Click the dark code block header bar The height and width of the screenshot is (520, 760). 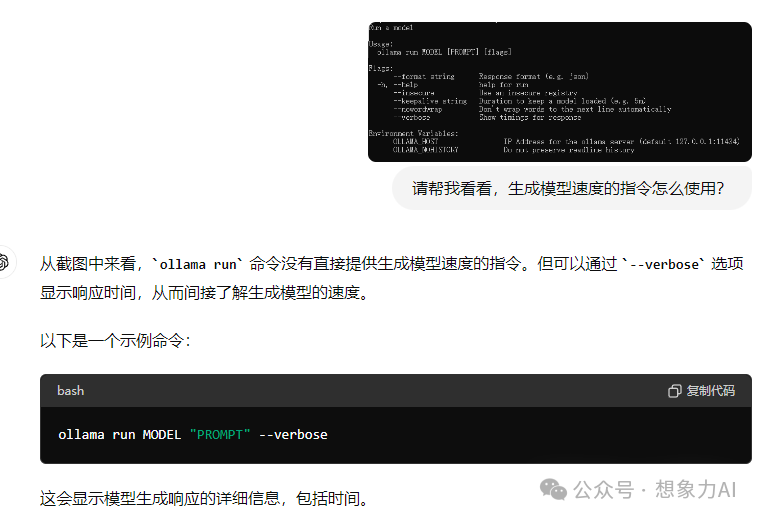click(396, 391)
